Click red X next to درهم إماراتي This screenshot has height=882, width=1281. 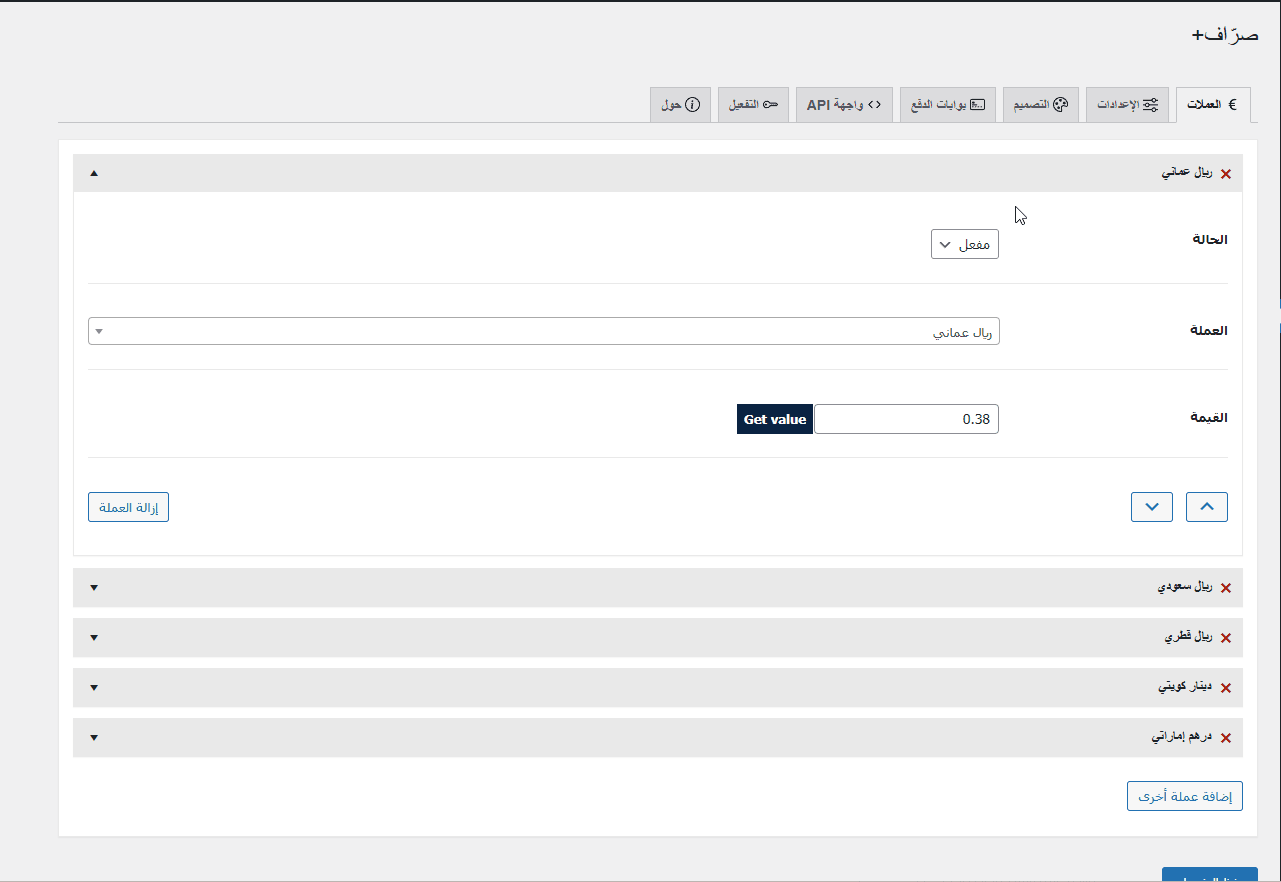point(1226,738)
